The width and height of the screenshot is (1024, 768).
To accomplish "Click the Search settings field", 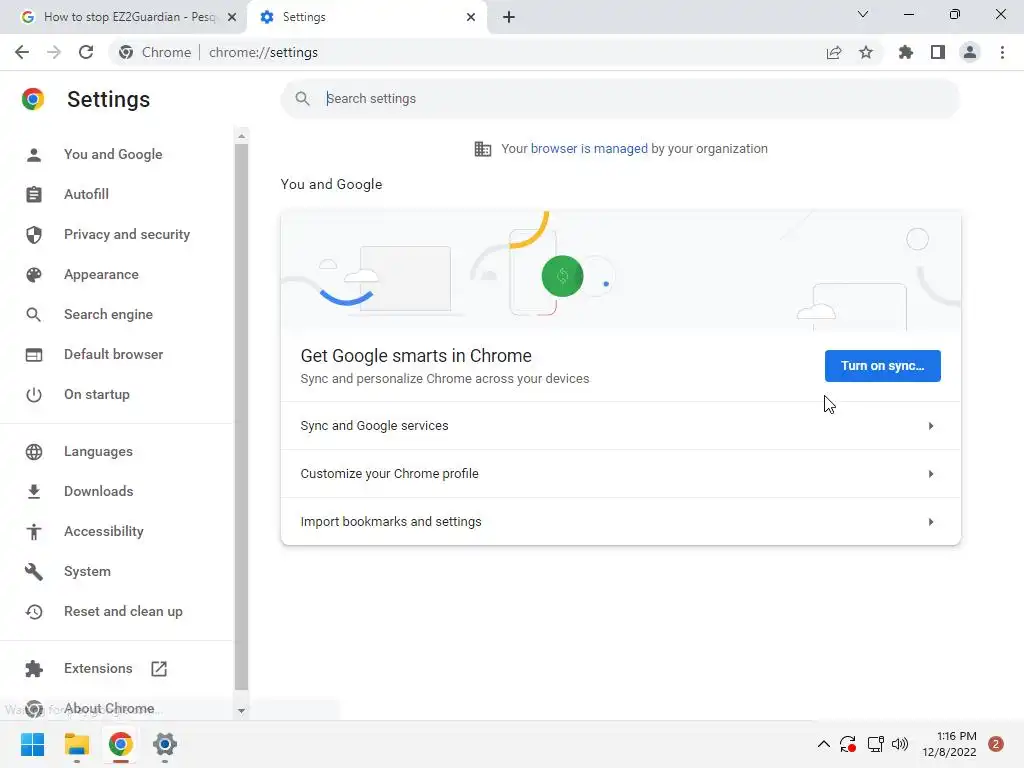I will [620, 99].
